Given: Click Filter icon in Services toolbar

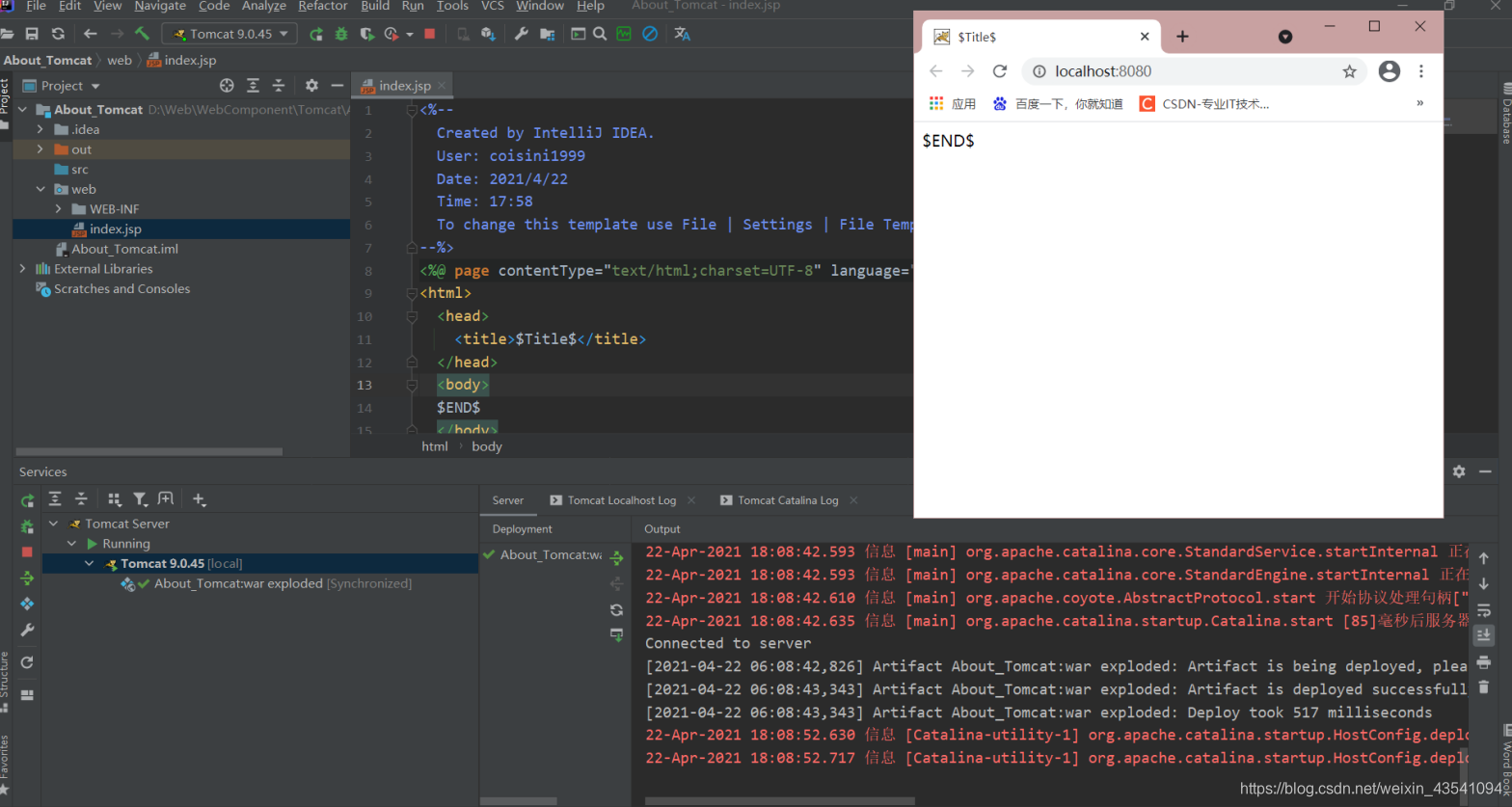Looking at the screenshot, I should coord(140,498).
